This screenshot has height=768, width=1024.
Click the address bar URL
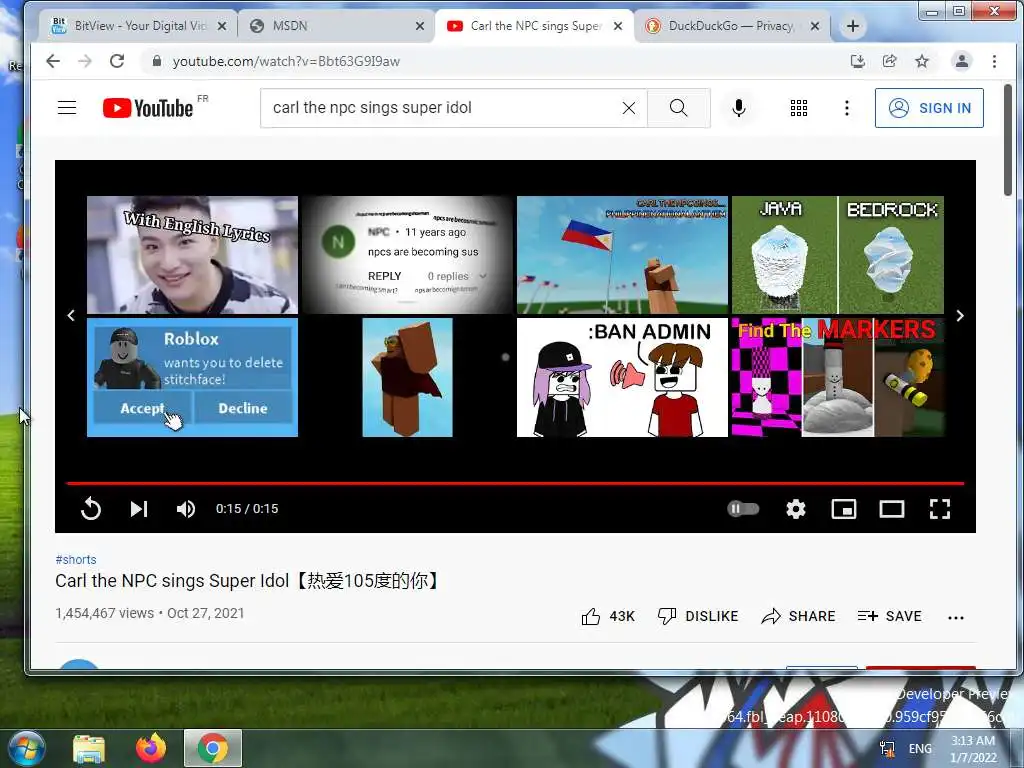tap(286, 61)
